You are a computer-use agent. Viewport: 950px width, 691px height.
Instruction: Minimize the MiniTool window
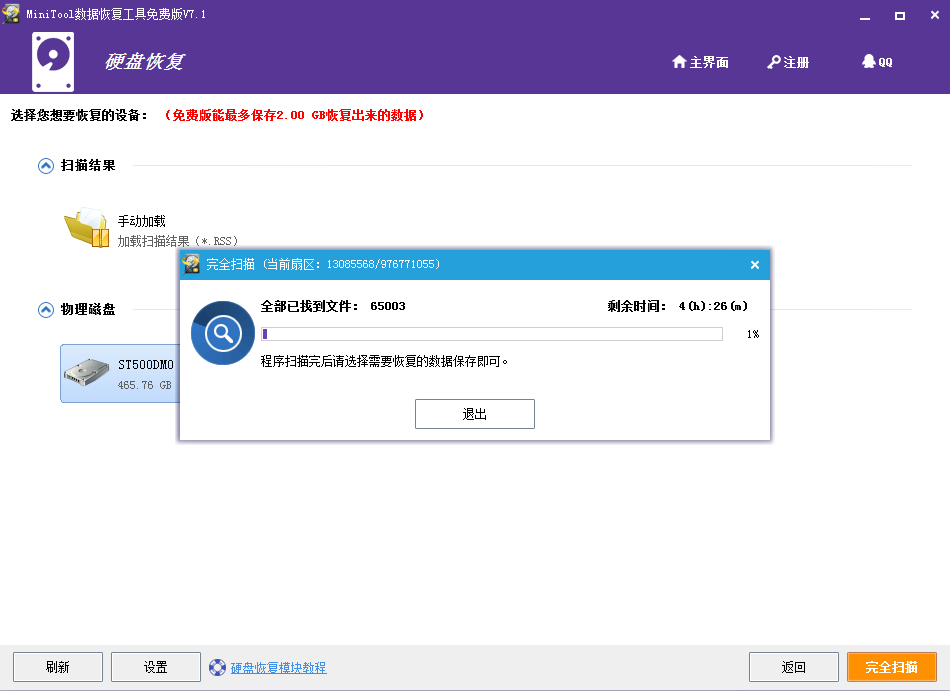[x=865, y=16]
